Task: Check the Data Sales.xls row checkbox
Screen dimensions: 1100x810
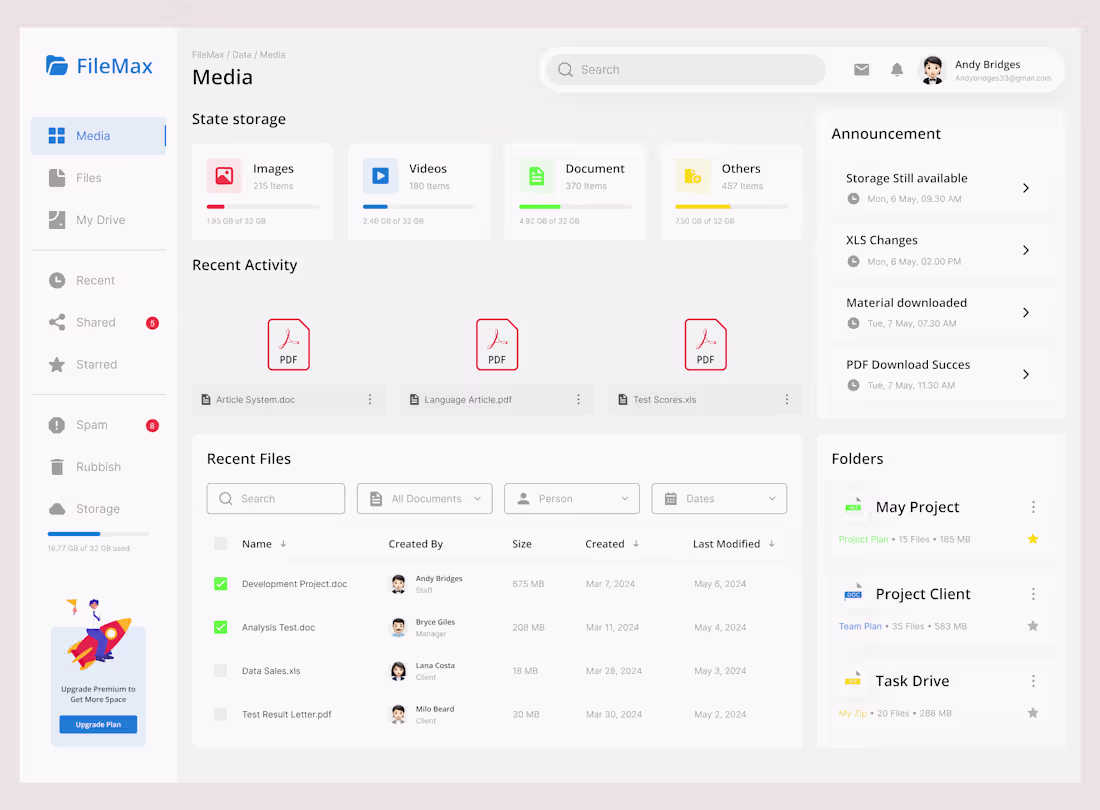Action: pos(220,670)
